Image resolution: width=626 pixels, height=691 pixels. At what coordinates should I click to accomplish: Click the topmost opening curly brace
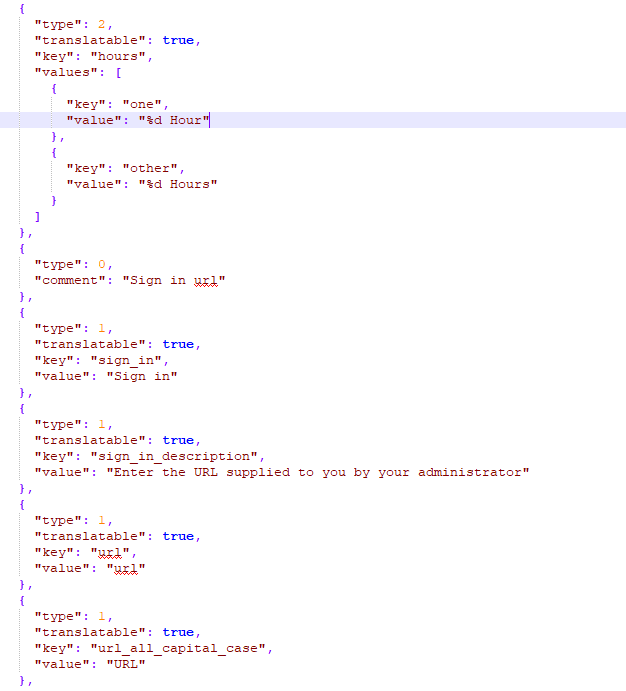pyautogui.click(x=22, y=8)
